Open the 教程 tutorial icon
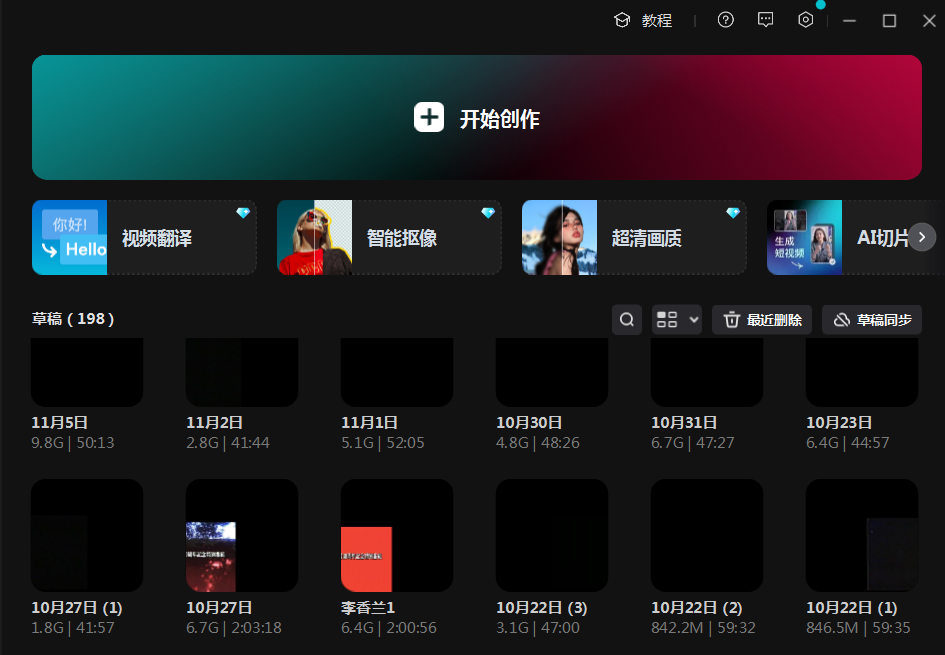945x655 pixels. tap(622, 20)
